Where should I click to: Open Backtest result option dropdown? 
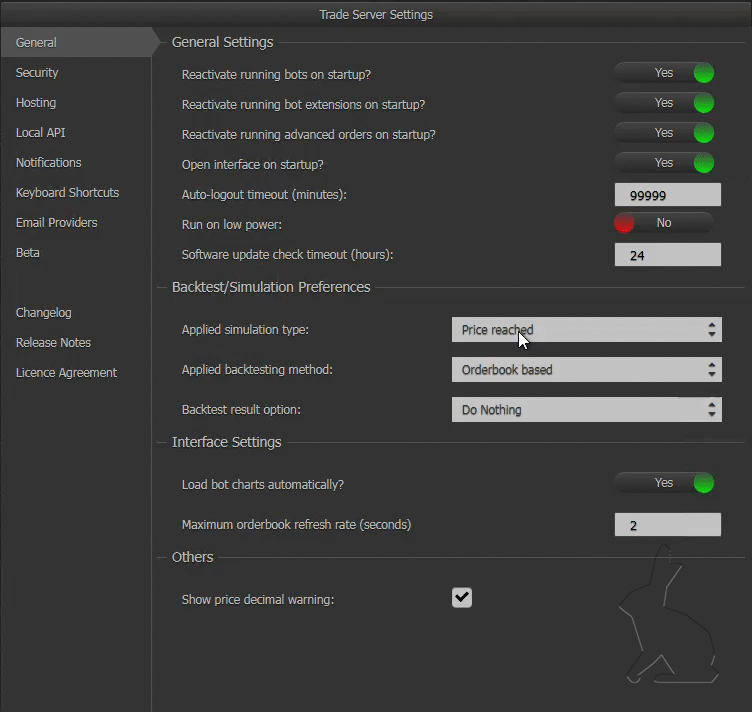pos(587,409)
